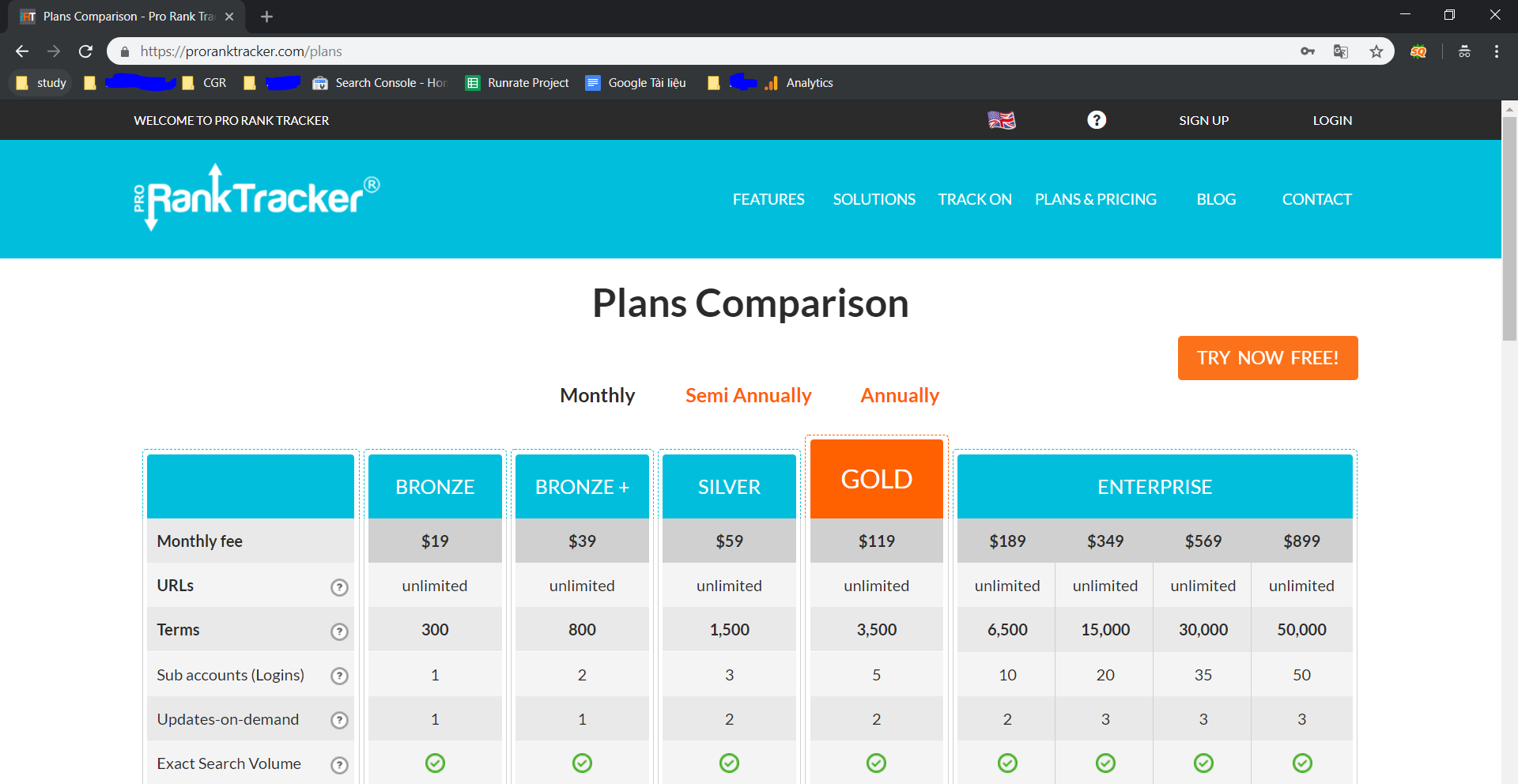Open the Features menu
Image resolution: width=1518 pixels, height=784 pixels.
click(x=768, y=199)
